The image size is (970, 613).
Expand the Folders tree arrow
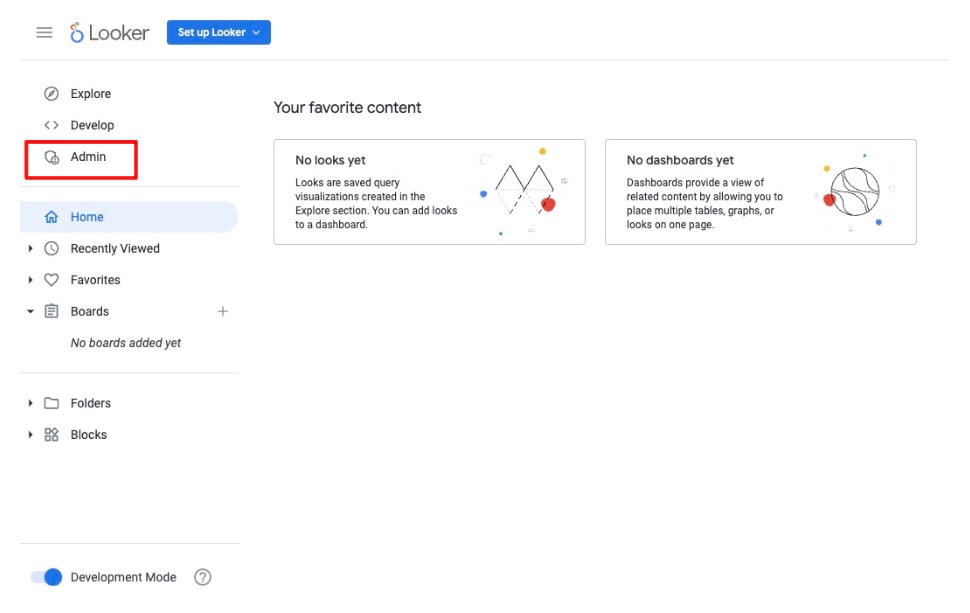pos(30,403)
